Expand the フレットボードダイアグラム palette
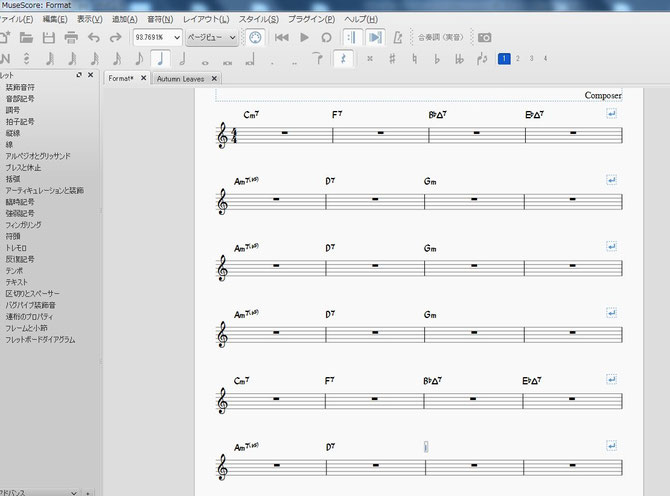This screenshot has height=496, width=670. (x=41, y=340)
